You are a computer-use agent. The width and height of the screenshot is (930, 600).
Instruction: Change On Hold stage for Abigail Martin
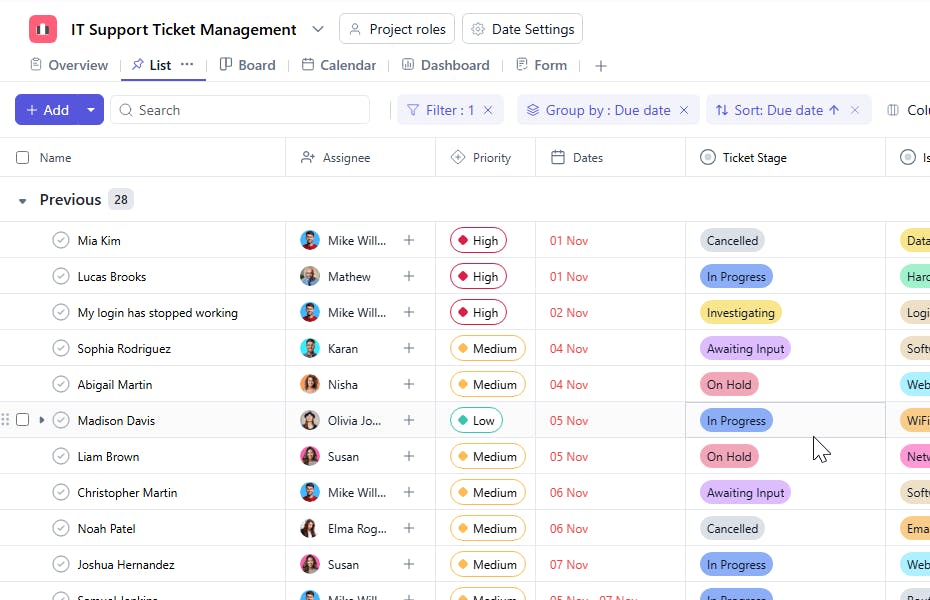pos(729,385)
